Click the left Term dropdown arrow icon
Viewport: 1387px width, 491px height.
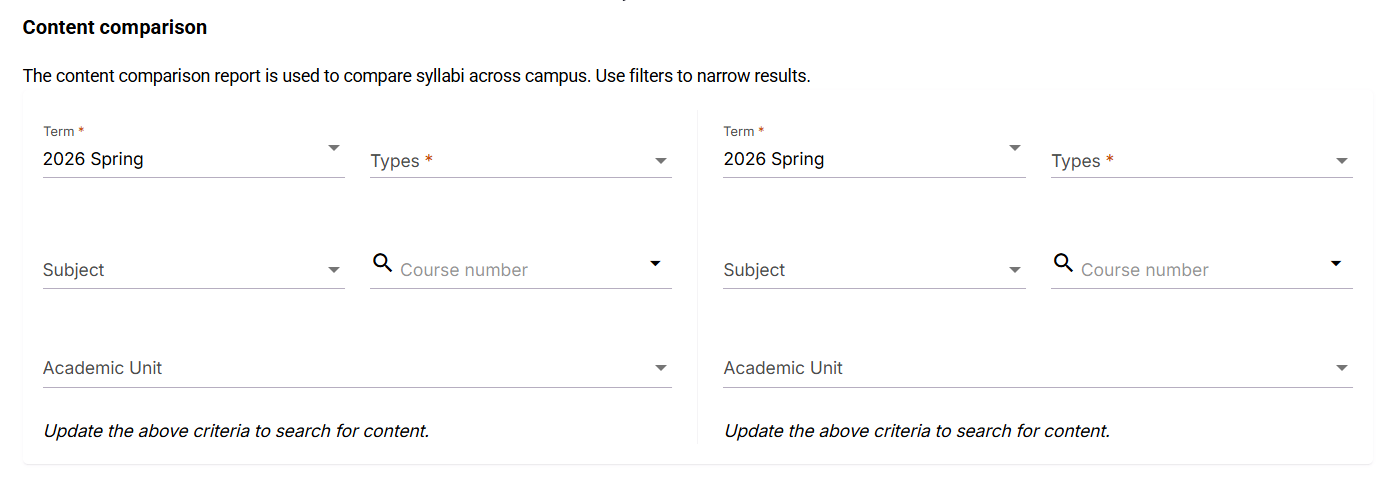(x=334, y=148)
